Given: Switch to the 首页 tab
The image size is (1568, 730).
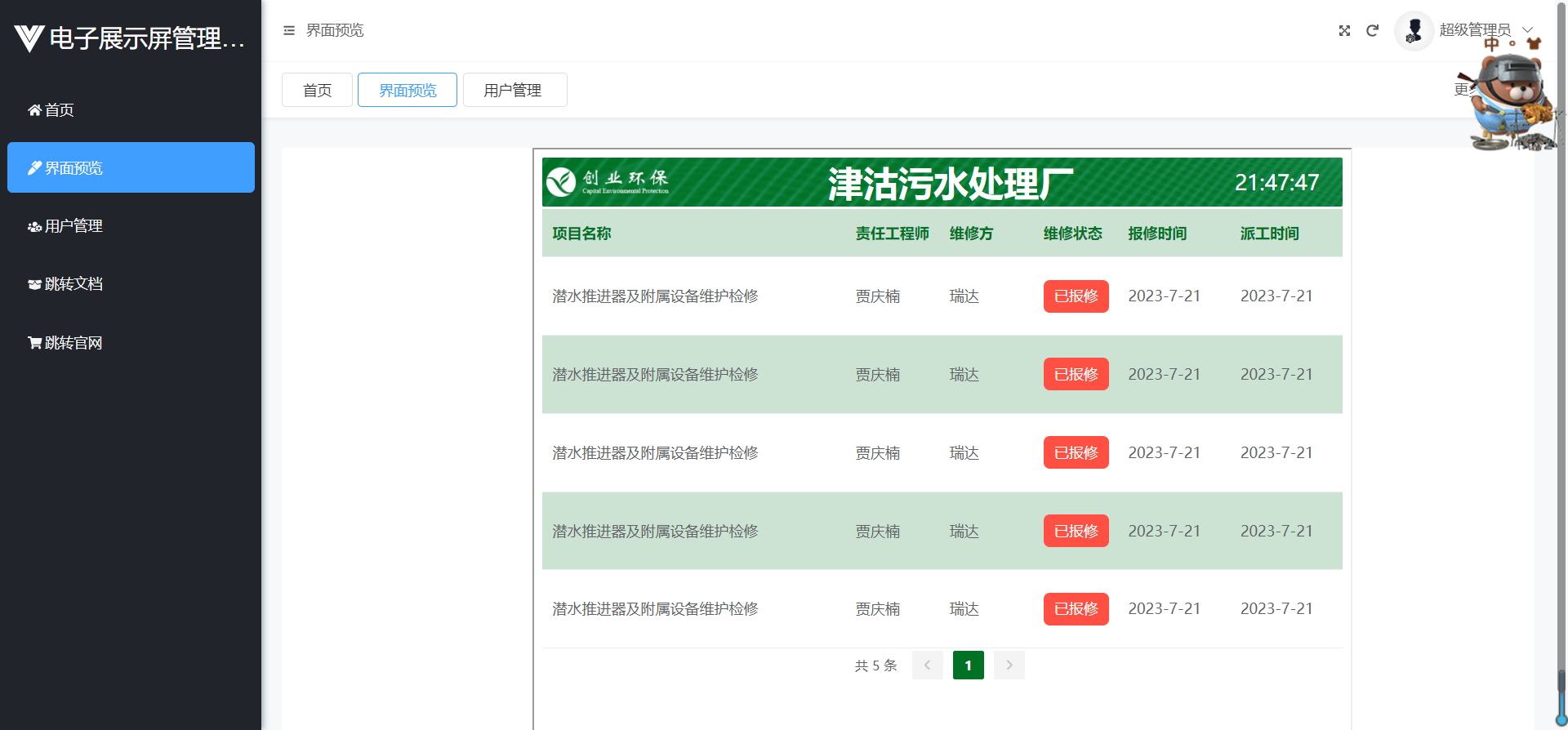Looking at the screenshot, I should point(317,90).
